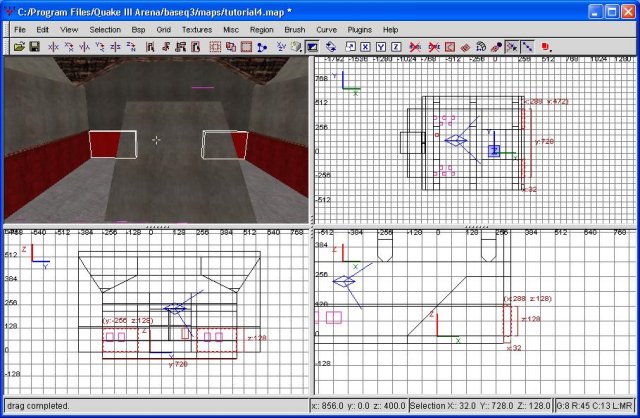The image size is (640, 418).
Task: Click the dotted-grid CSG Subtract icon
Action: (x=215, y=47)
